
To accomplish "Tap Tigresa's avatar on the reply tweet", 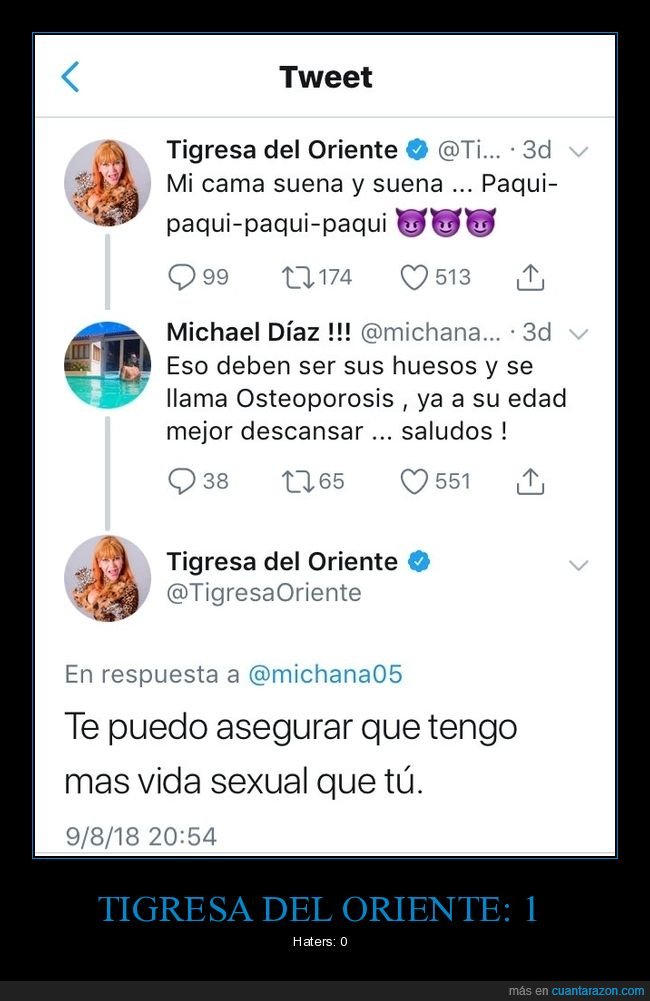I will [107, 578].
